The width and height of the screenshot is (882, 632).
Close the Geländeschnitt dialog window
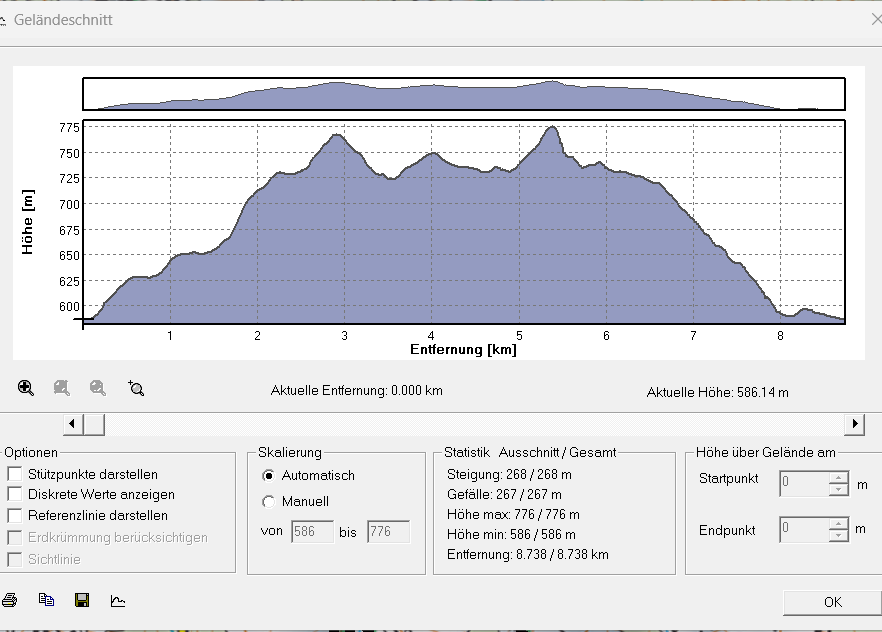pyautogui.click(x=876, y=20)
